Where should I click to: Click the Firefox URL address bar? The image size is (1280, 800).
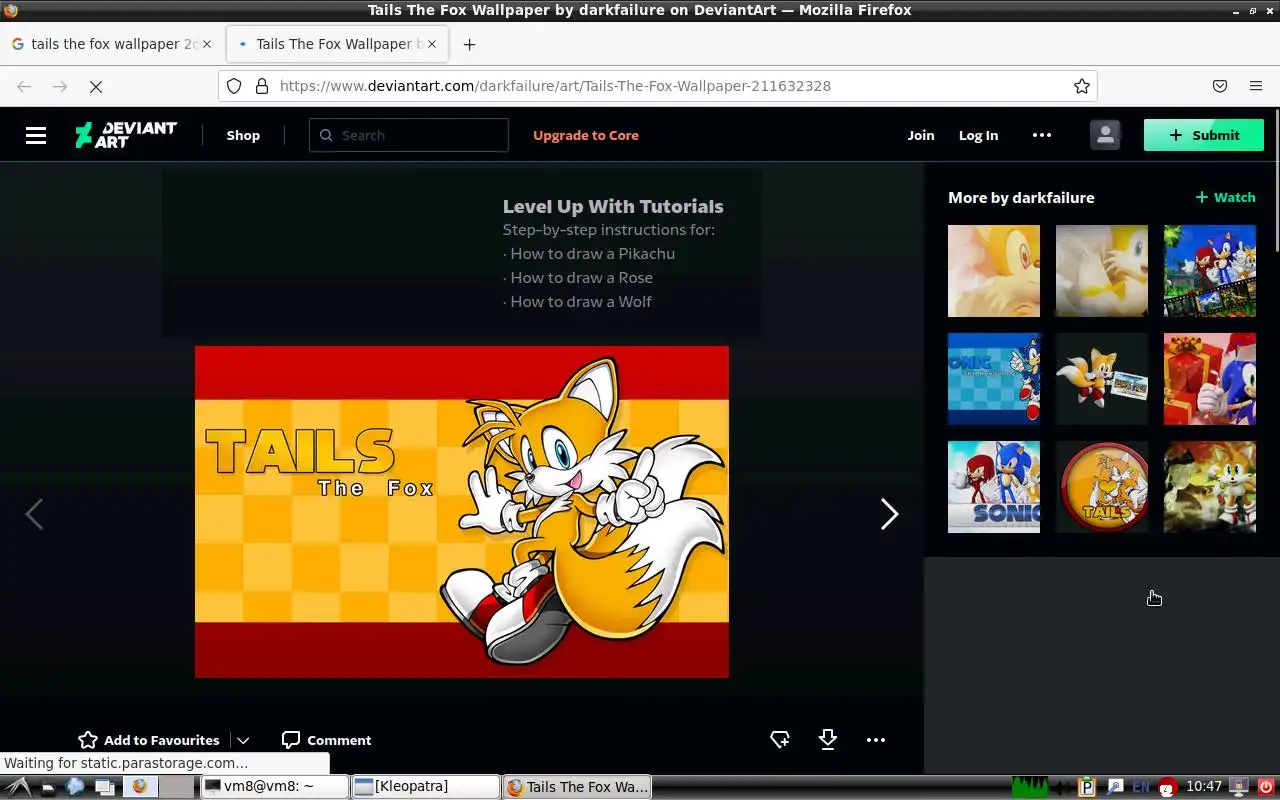(658, 86)
